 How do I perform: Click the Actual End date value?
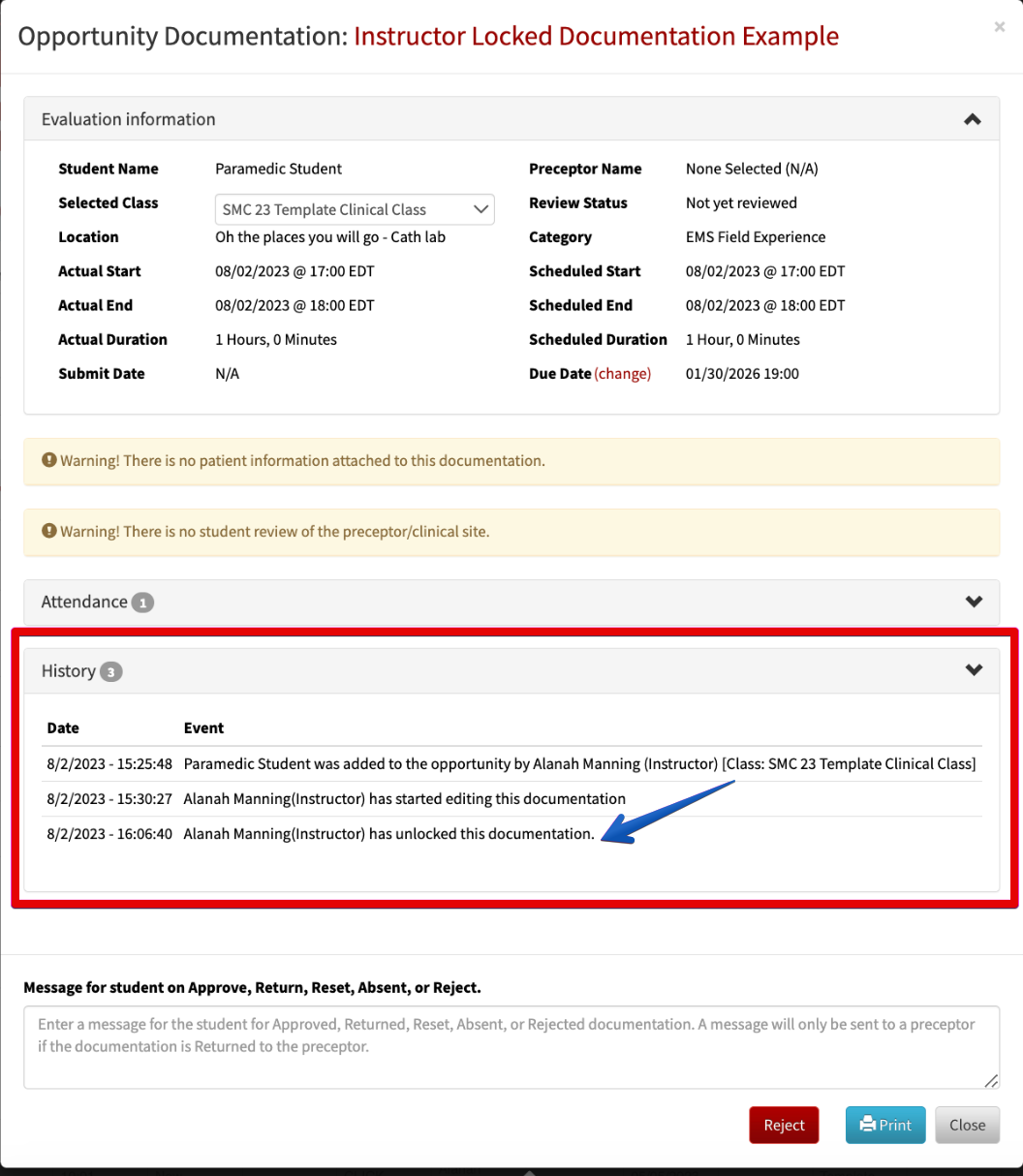click(x=294, y=305)
